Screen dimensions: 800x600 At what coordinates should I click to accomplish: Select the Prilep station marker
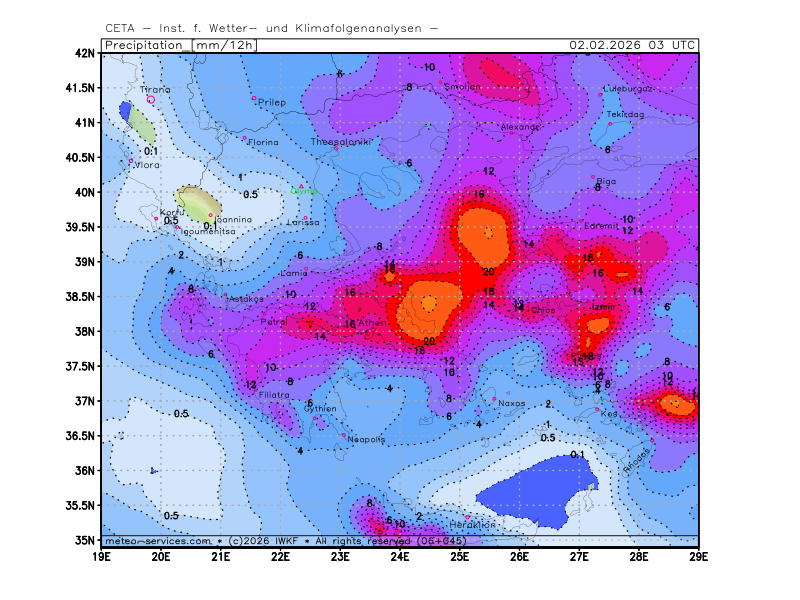click(x=254, y=98)
